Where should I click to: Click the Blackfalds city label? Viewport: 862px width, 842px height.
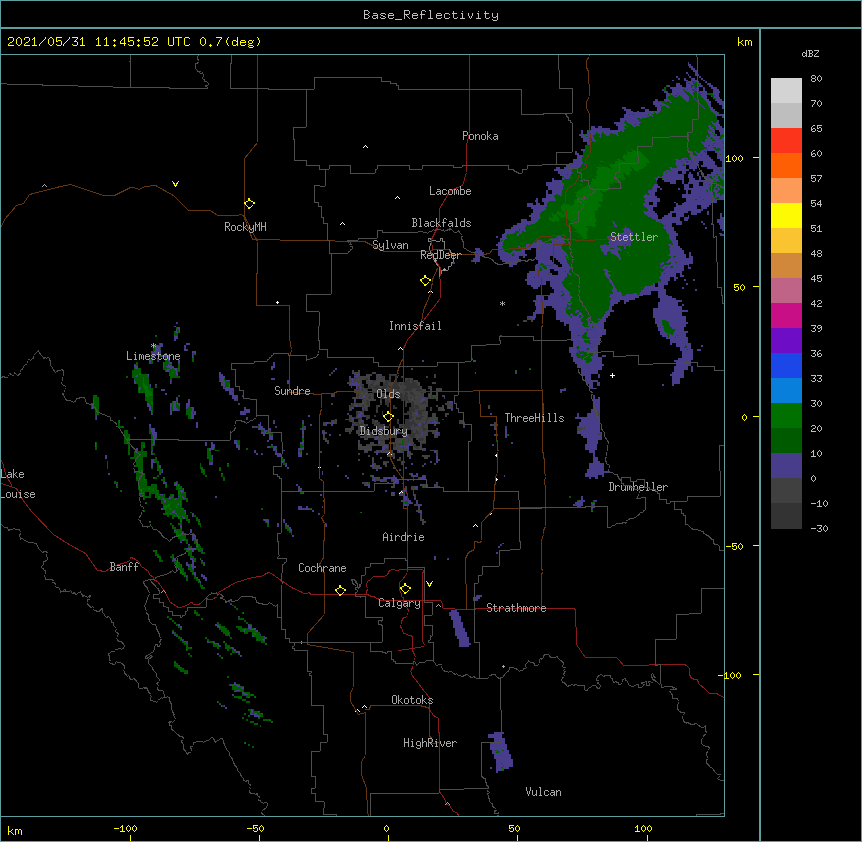441,223
